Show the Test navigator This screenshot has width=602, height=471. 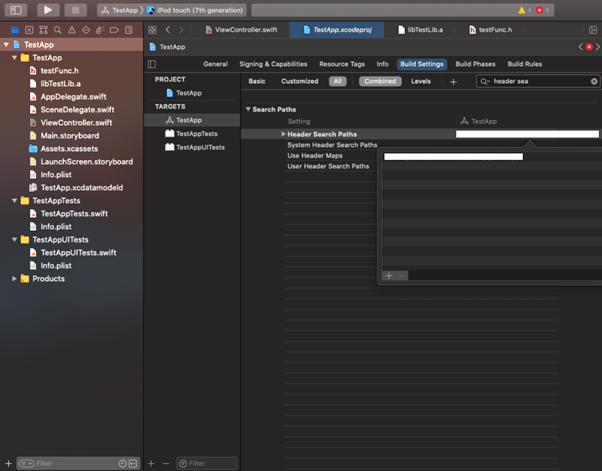coord(86,30)
